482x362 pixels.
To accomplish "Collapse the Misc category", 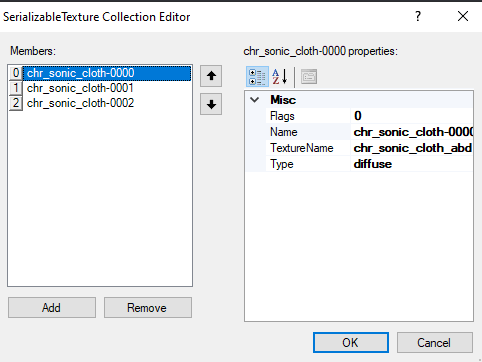I will [255, 100].
